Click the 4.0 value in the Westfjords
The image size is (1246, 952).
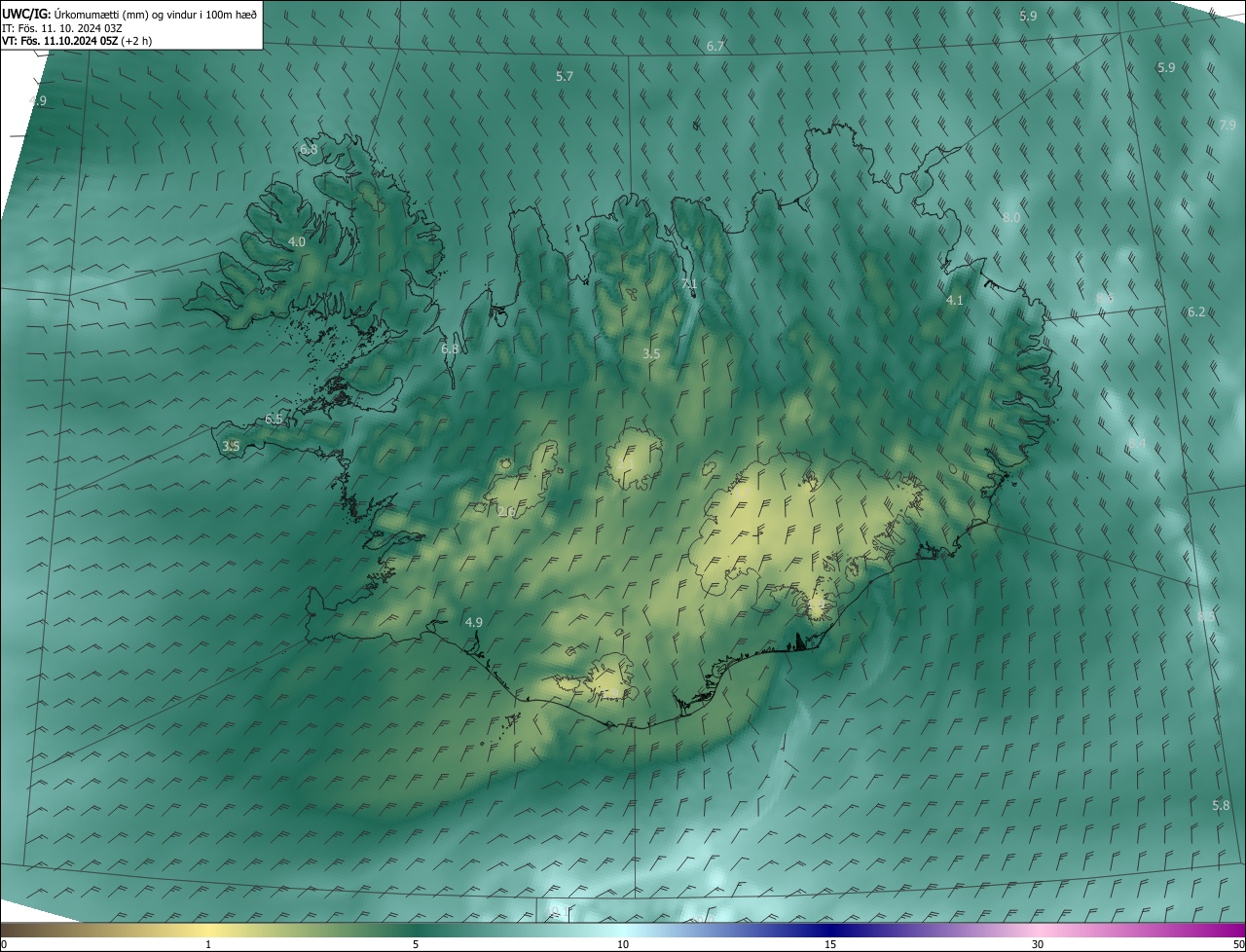(297, 241)
